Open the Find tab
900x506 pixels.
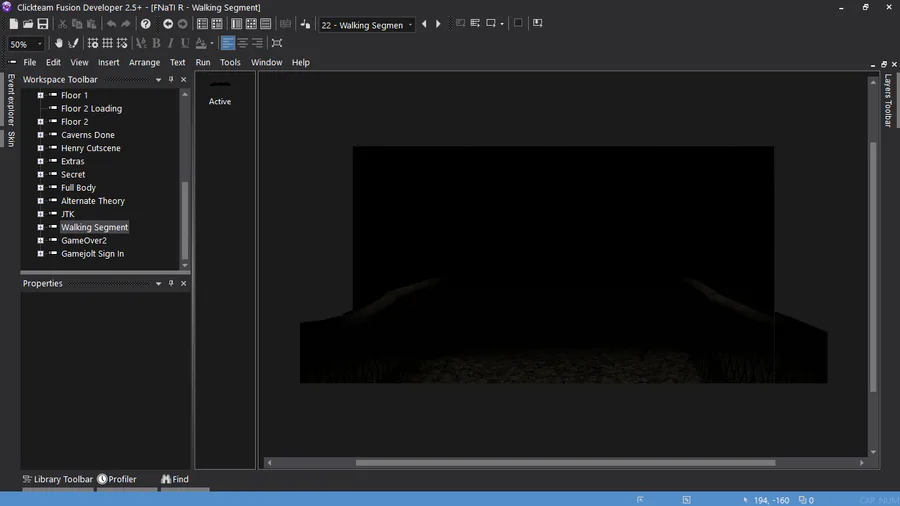pos(175,479)
